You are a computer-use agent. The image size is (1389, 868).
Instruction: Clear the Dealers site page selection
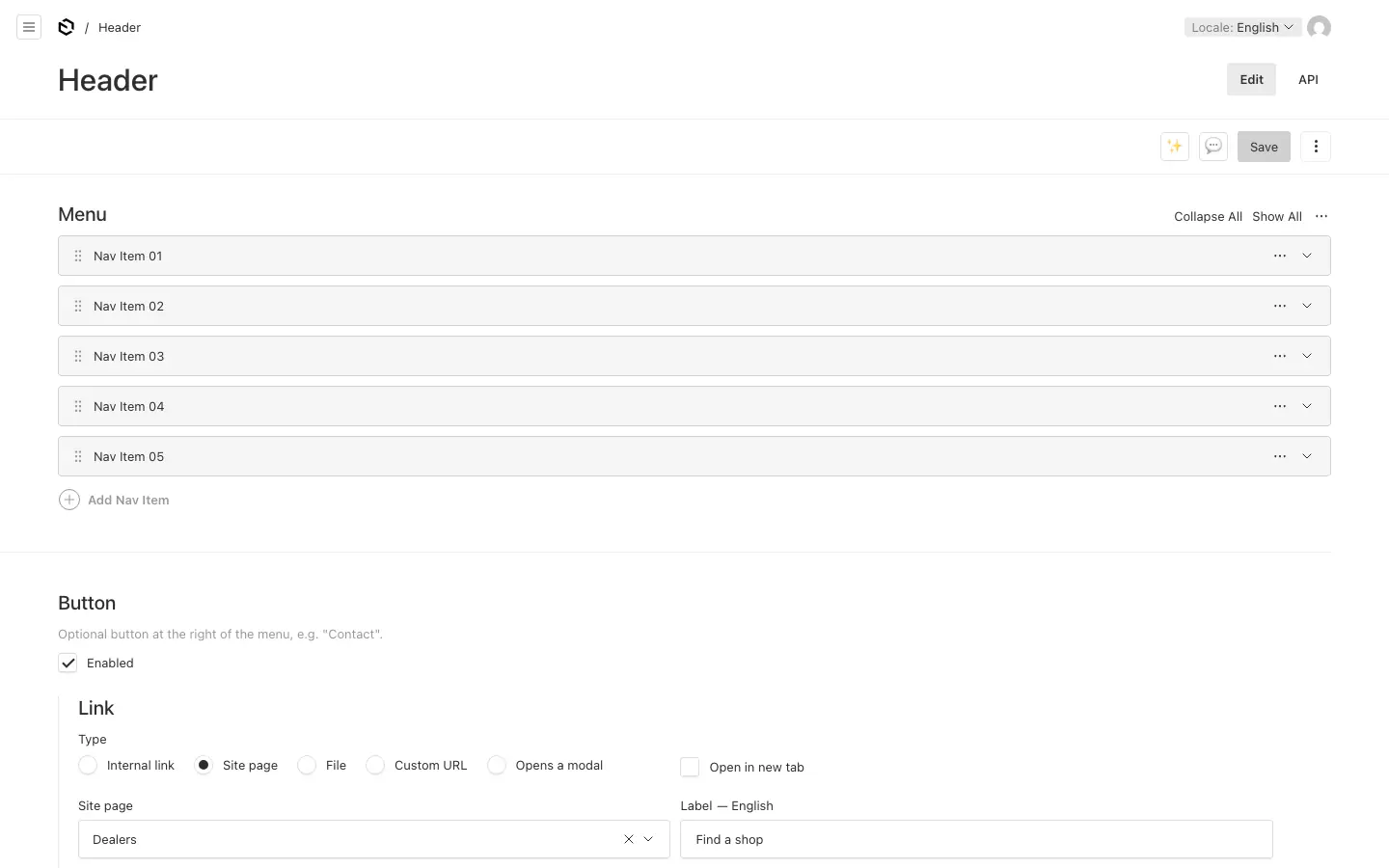point(629,839)
